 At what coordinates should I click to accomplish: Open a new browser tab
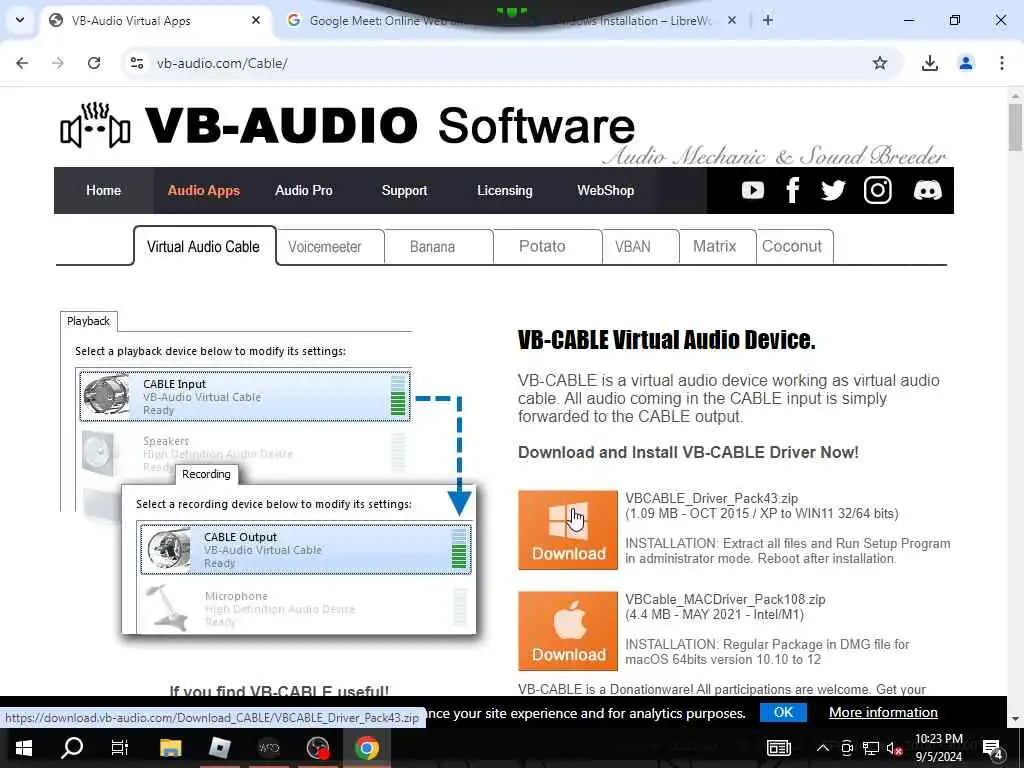click(x=768, y=20)
